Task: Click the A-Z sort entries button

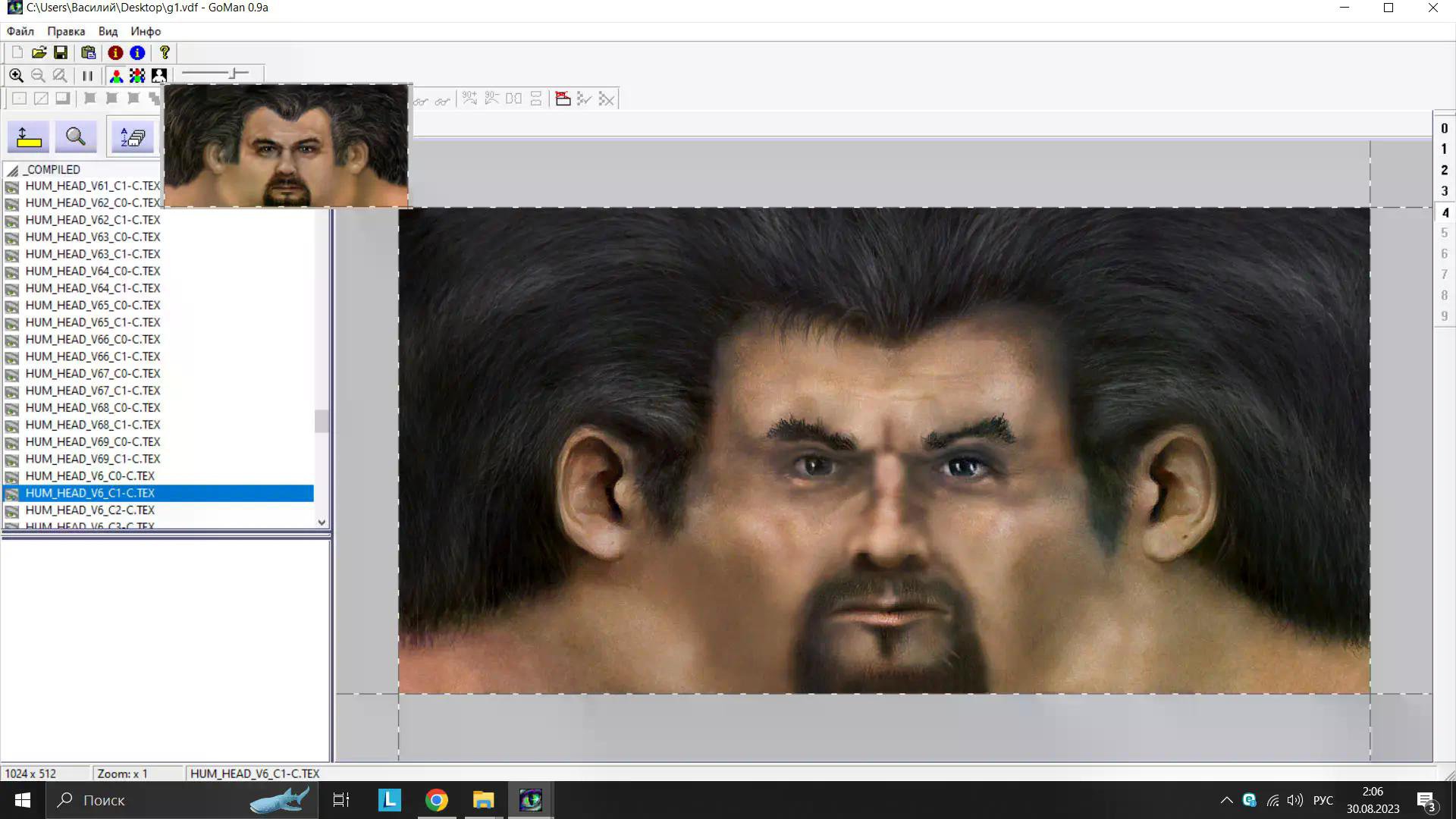Action: pos(133,137)
